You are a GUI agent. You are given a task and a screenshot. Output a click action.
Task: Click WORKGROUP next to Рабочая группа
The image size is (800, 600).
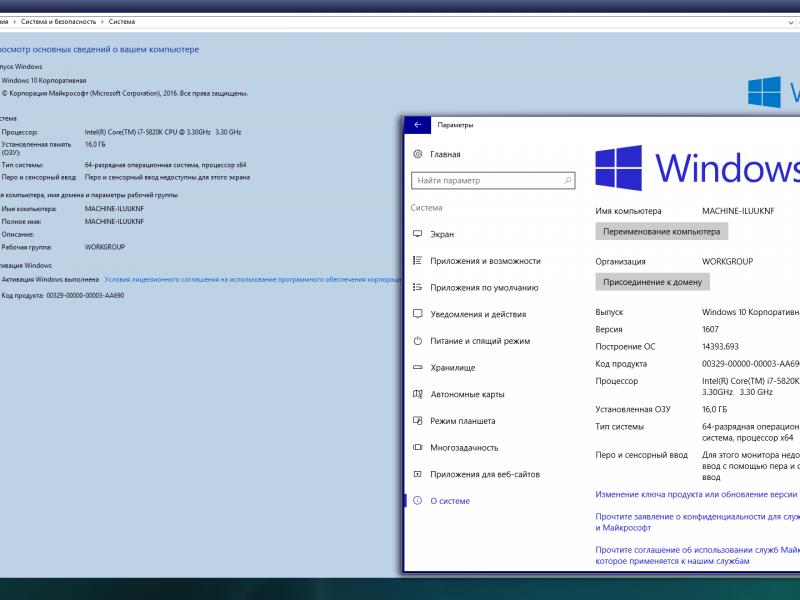click(105, 247)
